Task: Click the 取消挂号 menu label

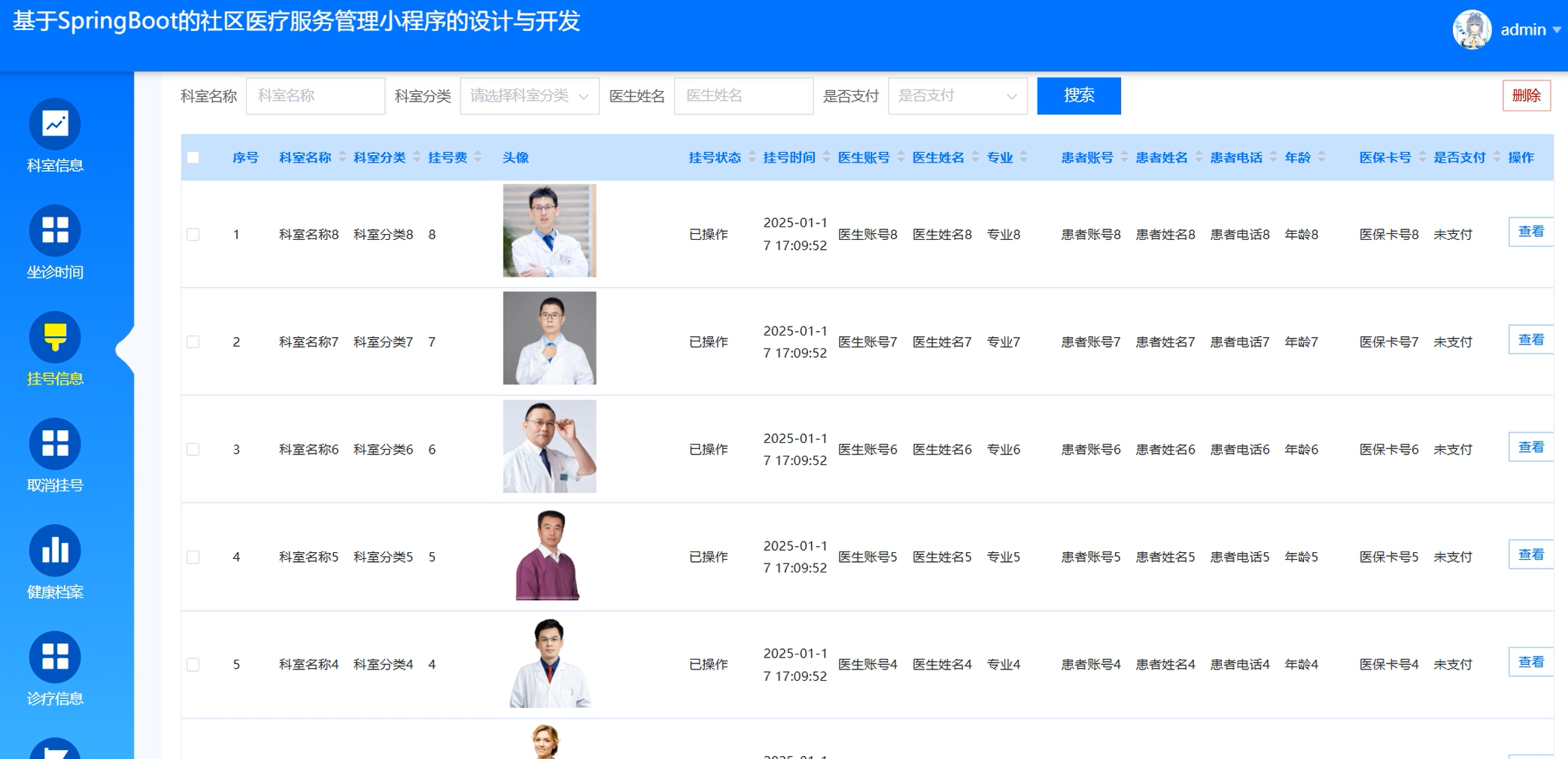Action: tap(55, 486)
